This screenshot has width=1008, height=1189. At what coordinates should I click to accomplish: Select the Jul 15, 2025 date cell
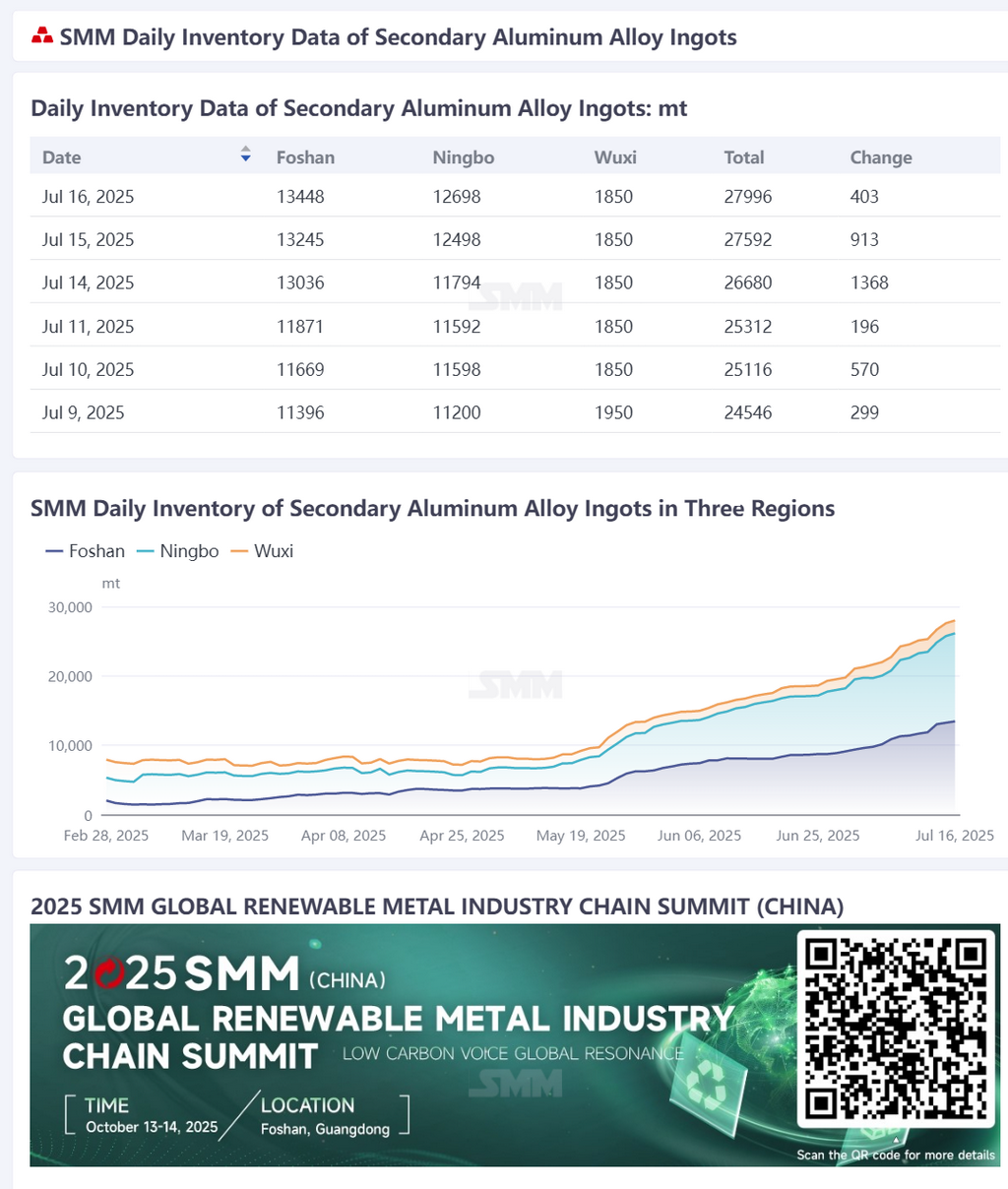pyautogui.click(x=88, y=240)
